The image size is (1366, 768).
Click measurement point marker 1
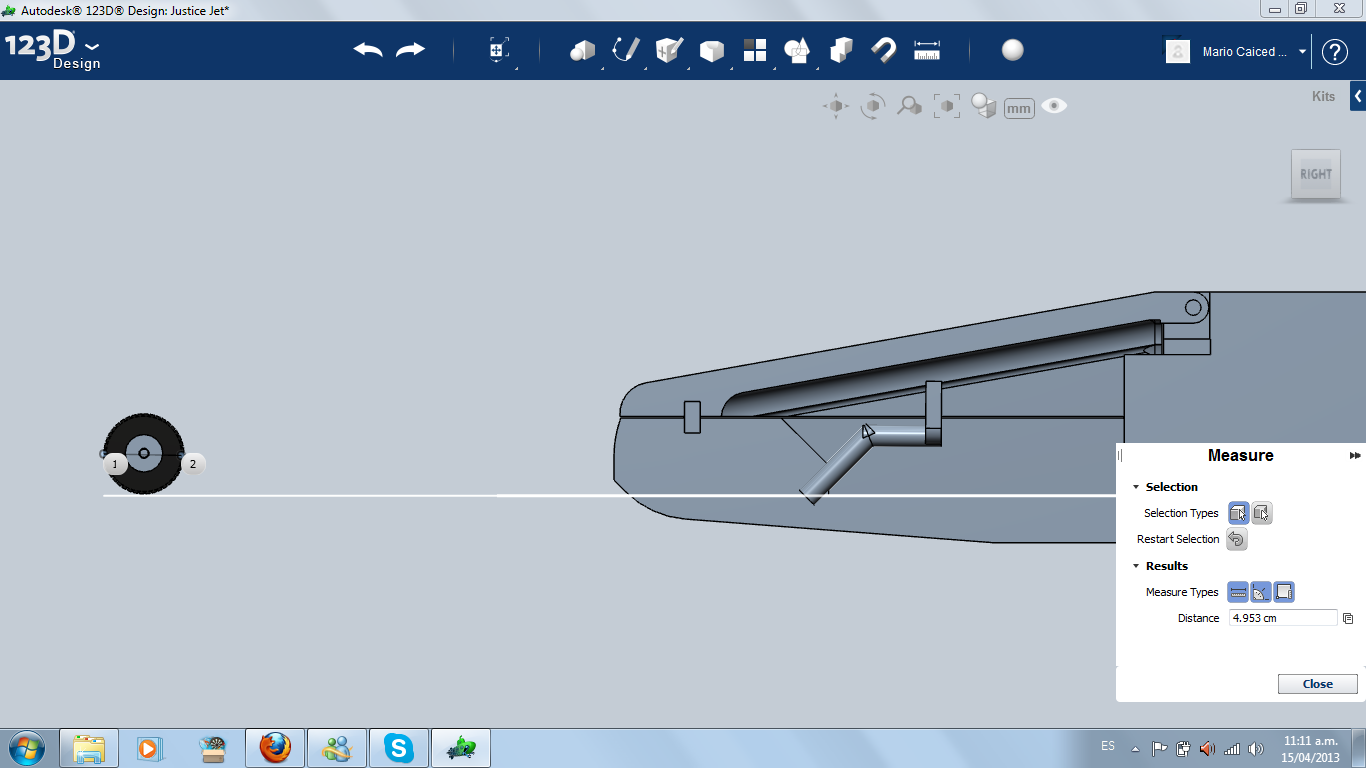click(115, 464)
